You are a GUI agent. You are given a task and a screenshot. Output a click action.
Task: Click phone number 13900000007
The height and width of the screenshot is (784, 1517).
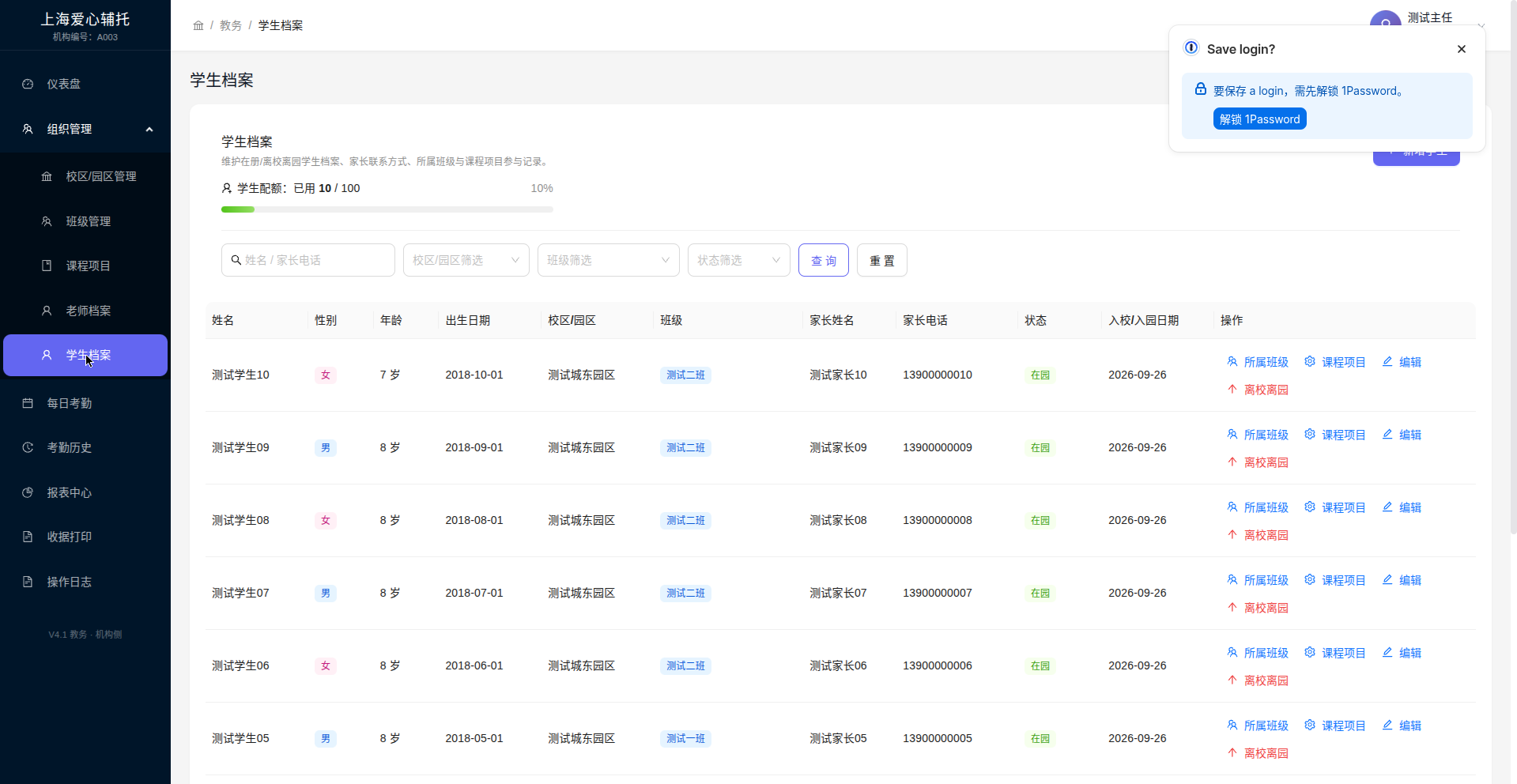coord(938,593)
